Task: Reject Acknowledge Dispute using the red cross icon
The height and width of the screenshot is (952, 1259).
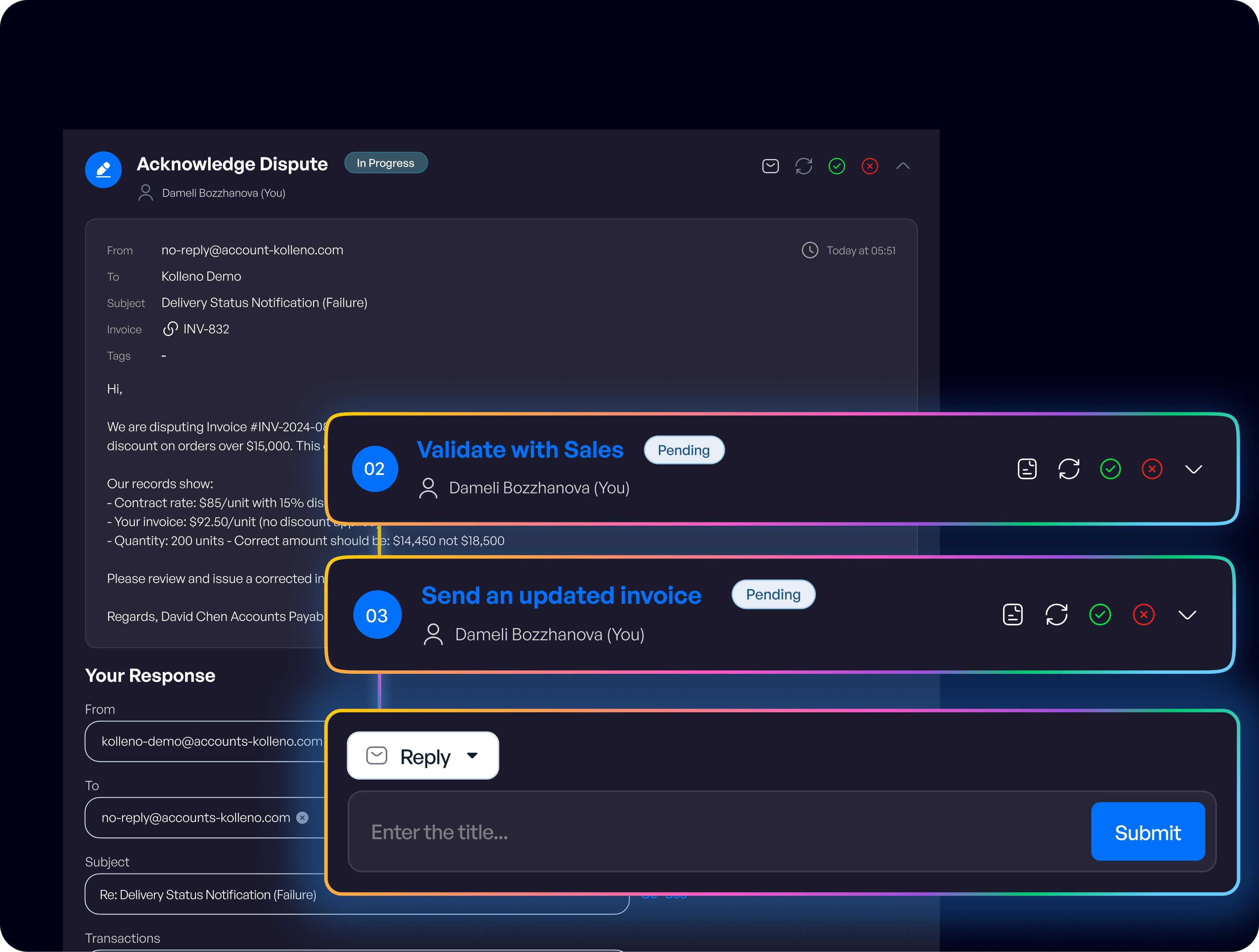Action: click(x=870, y=166)
